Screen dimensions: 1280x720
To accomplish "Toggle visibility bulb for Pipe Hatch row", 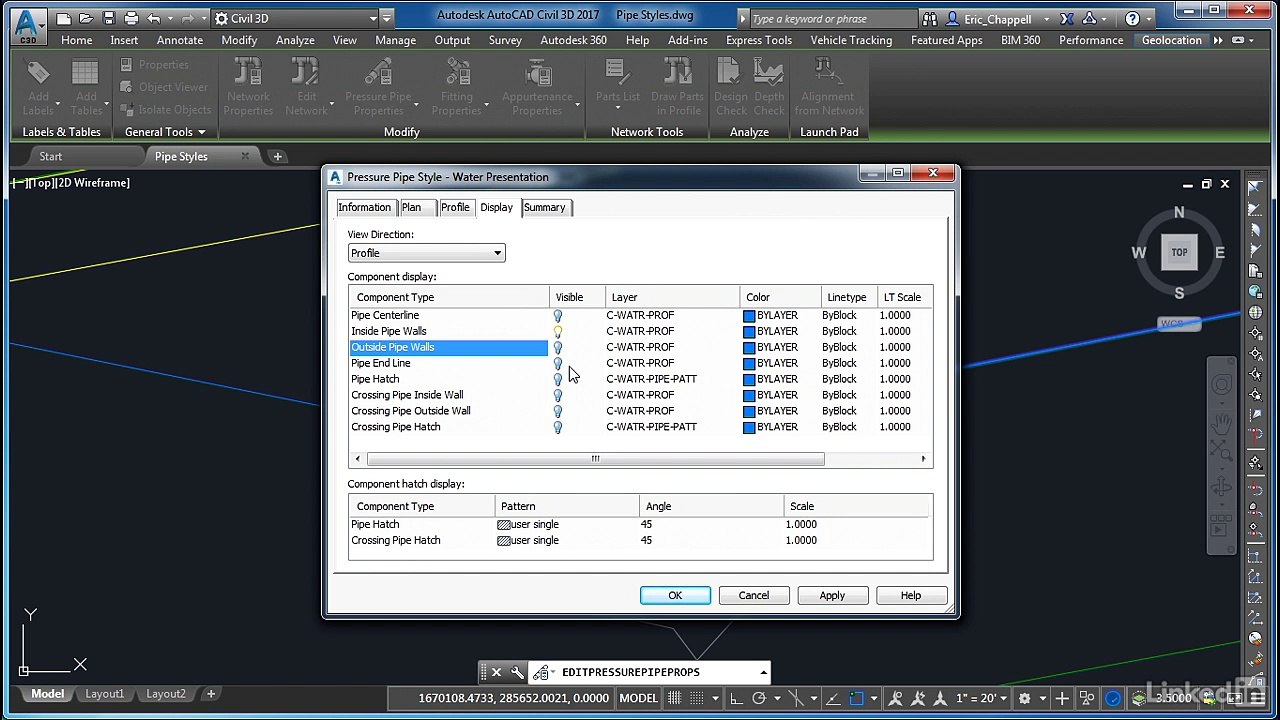I will [x=558, y=379].
